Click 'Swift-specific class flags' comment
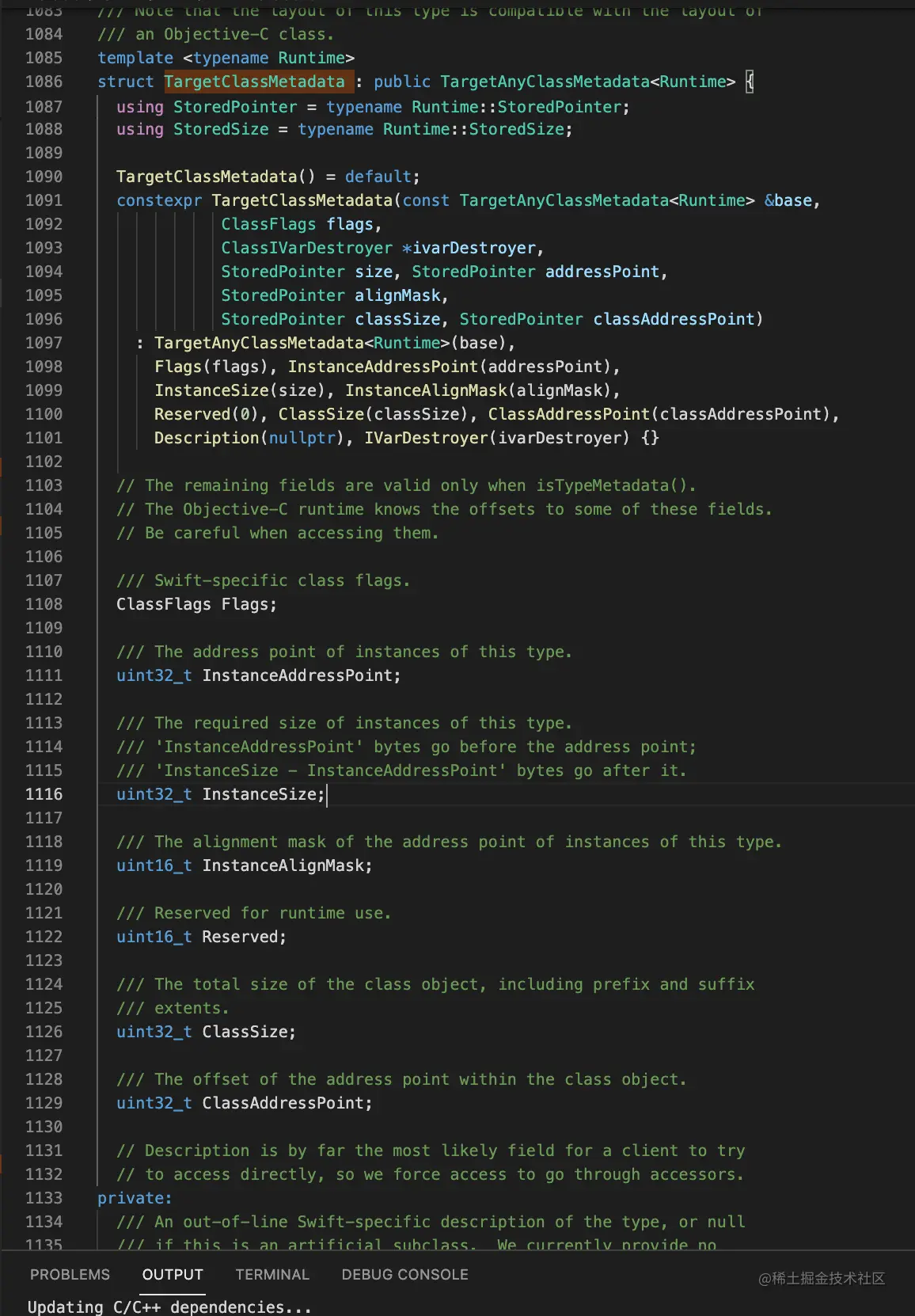Screen dimensions: 915x1316 [264, 580]
